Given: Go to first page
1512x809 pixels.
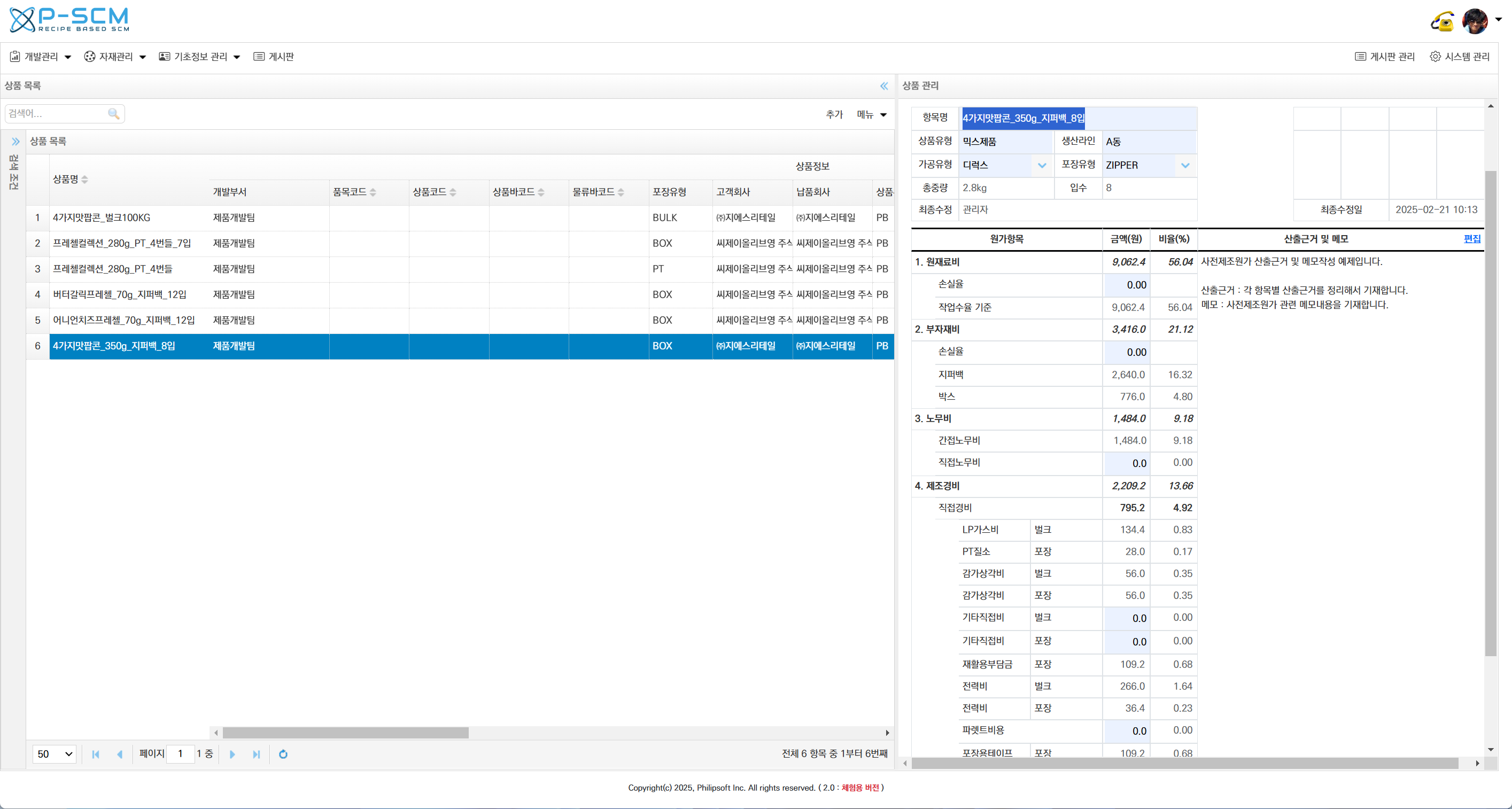Looking at the screenshot, I should (96, 754).
